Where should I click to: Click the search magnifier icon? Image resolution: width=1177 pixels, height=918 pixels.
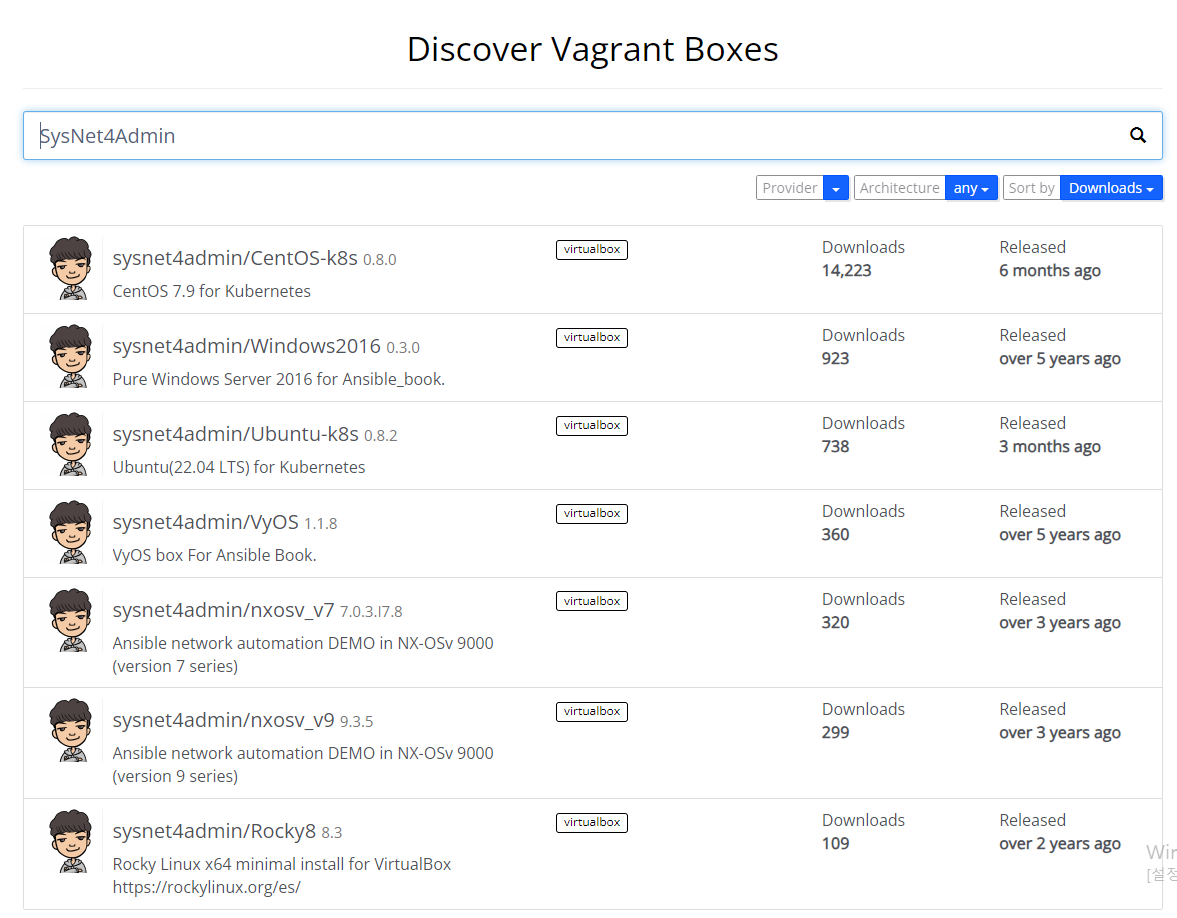(1138, 135)
